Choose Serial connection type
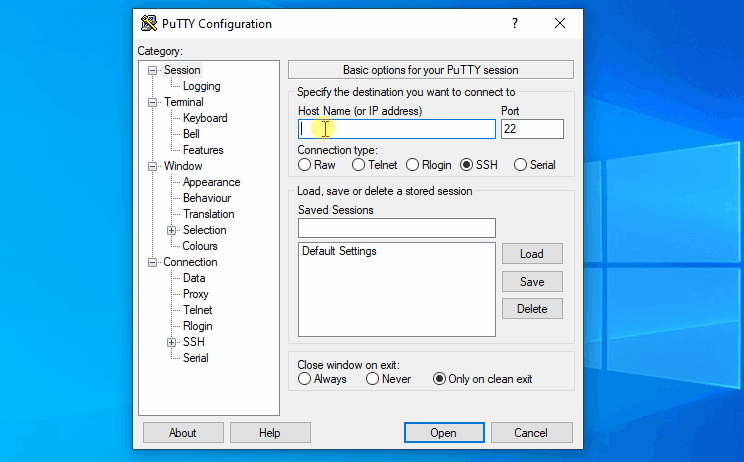This screenshot has height=462, width=744. 520,165
